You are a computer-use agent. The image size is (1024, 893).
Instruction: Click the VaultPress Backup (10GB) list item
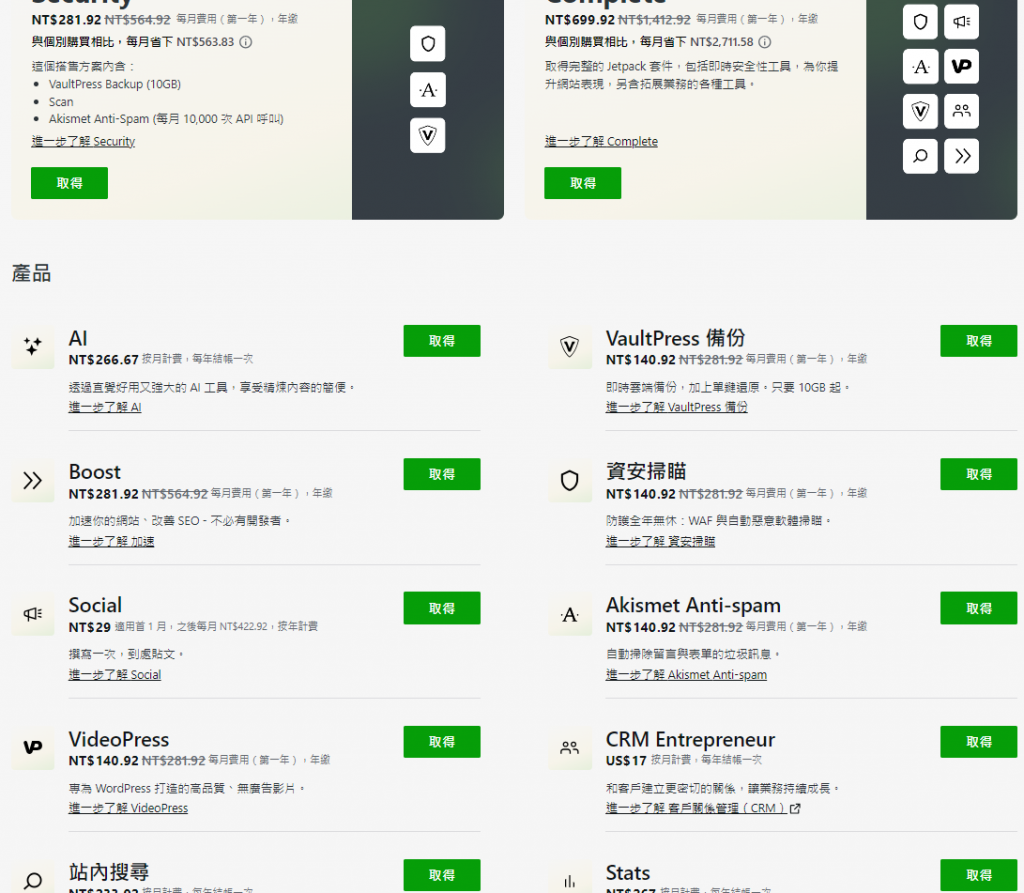tap(115, 84)
